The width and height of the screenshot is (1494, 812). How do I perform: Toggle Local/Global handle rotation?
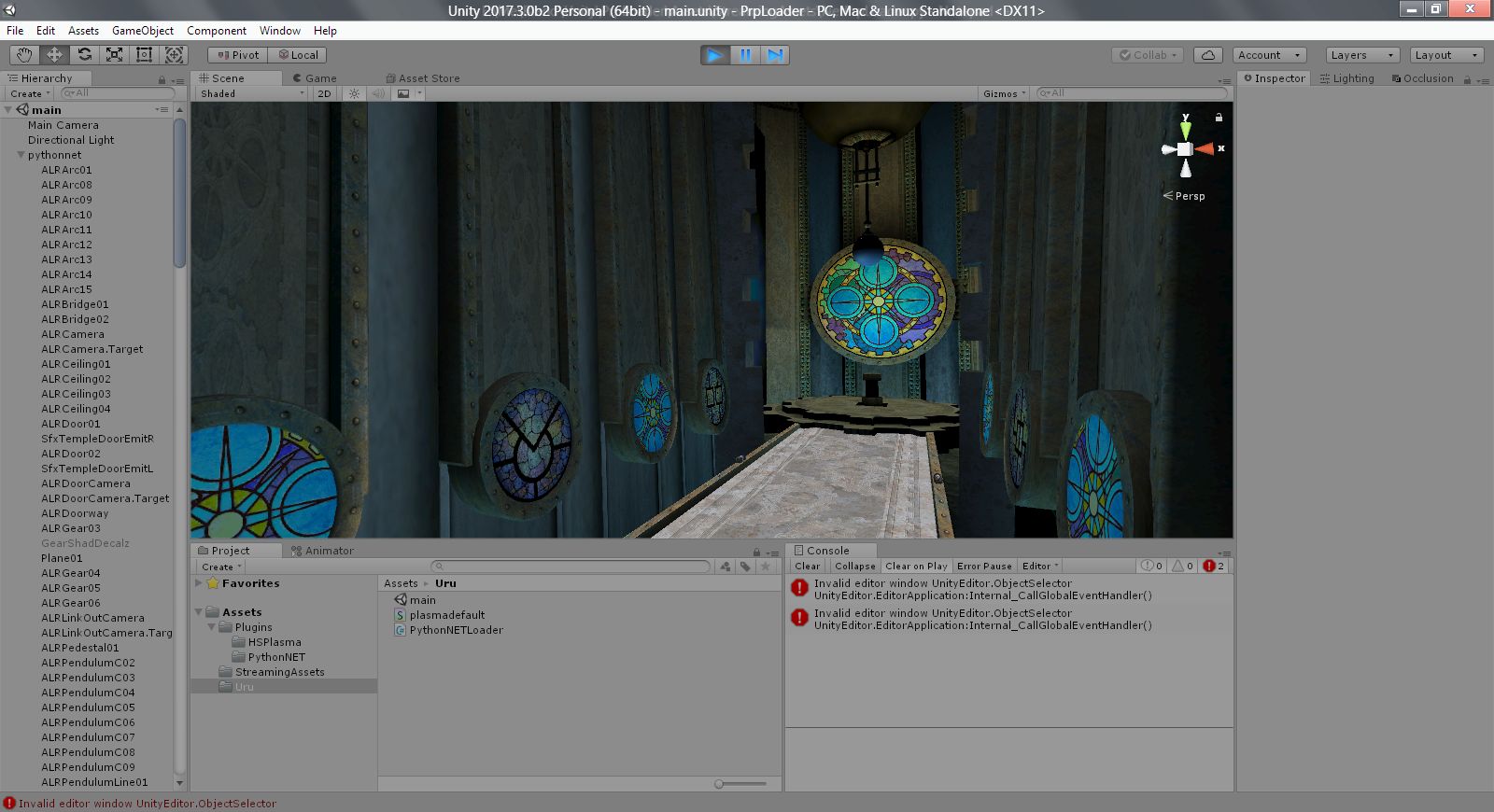click(x=298, y=55)
